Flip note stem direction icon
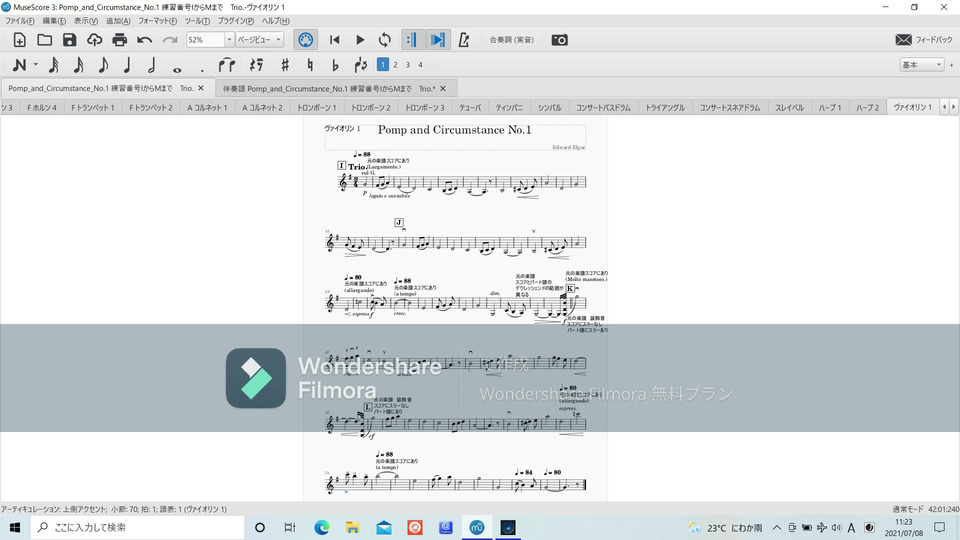960x540 pixels. pyautogui.click(x=361, y=65)
